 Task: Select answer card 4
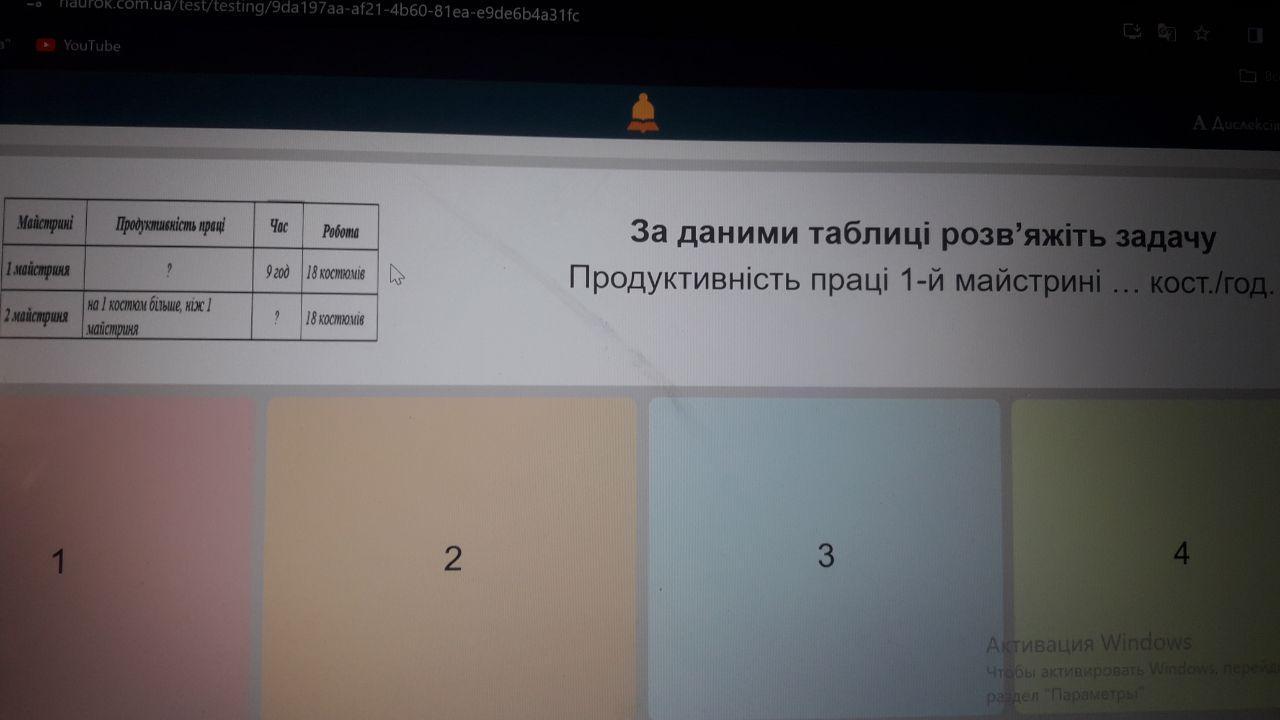[1145, 558]
